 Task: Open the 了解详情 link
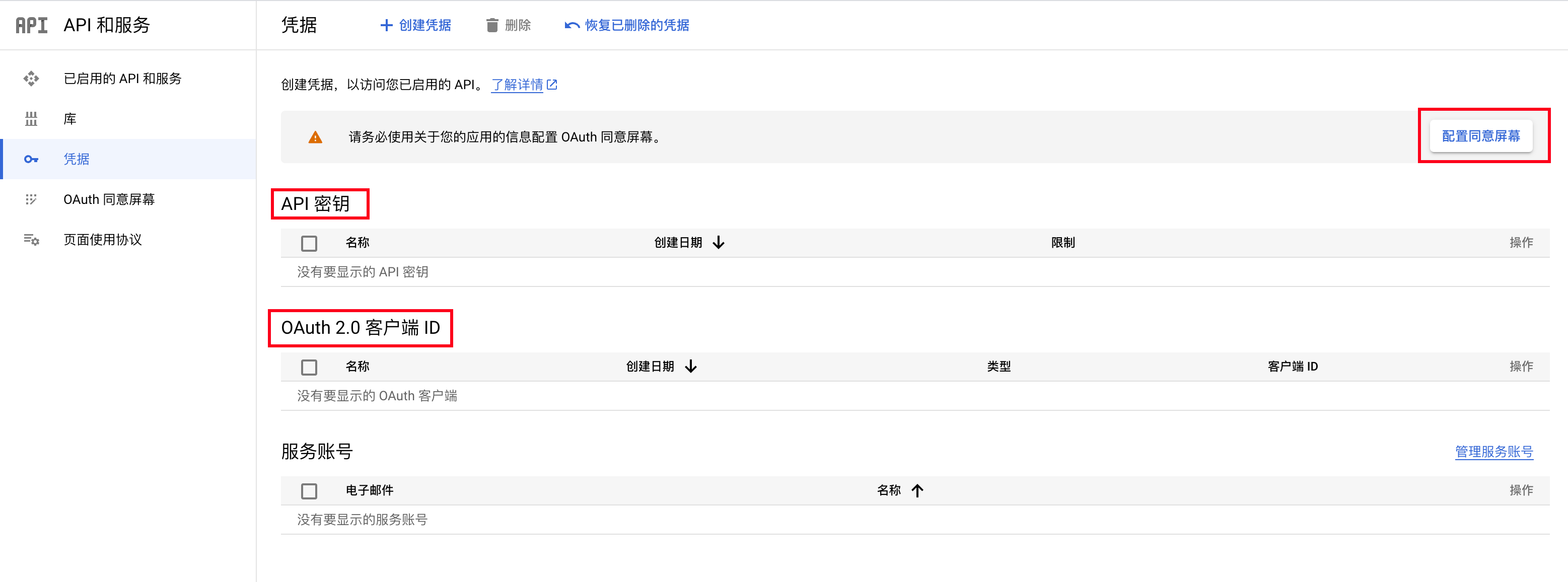[x=518, y=85]
